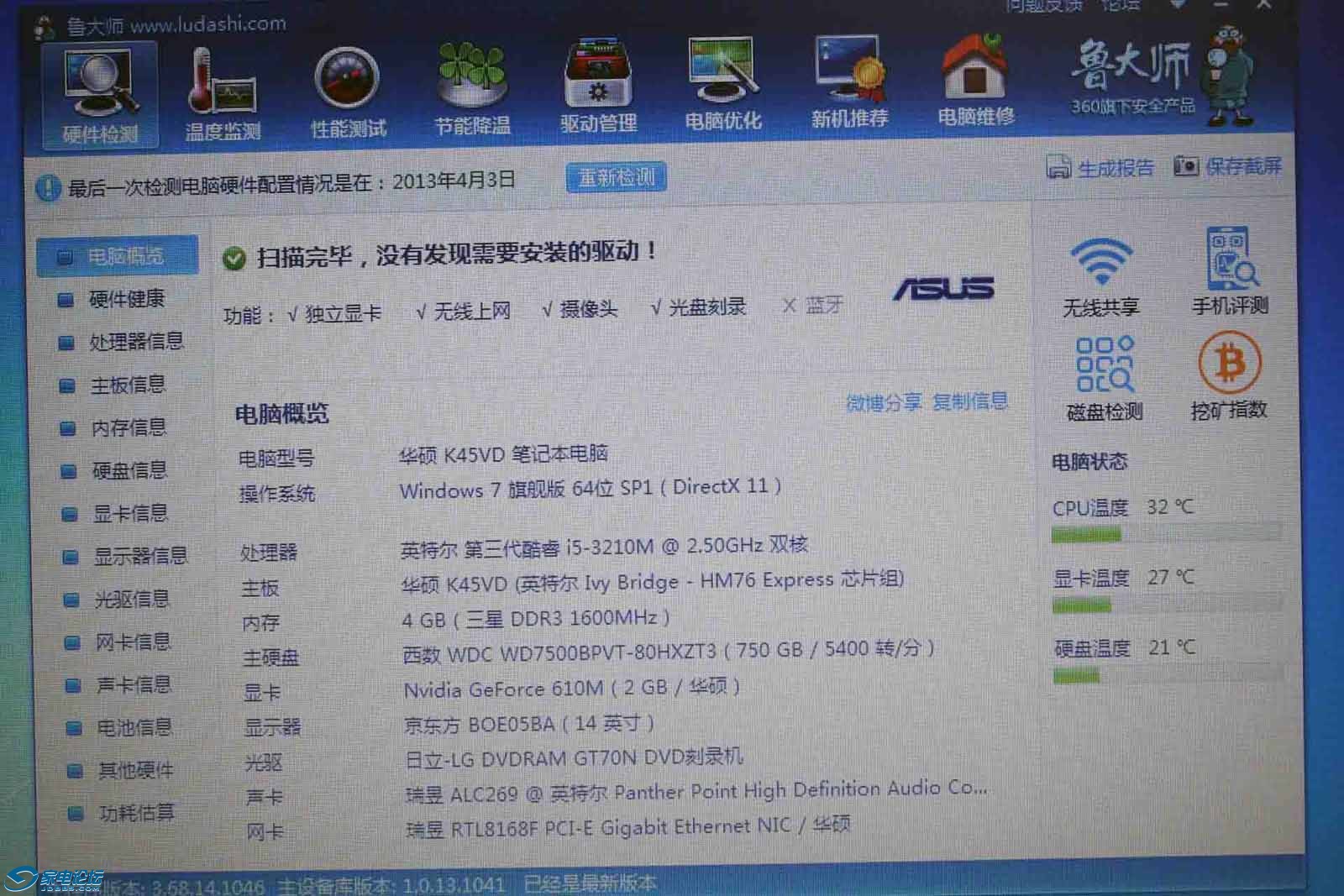Screen dimensions: 1344x896
Task: Launch the 性能测试 performance test
Action: 348,92
